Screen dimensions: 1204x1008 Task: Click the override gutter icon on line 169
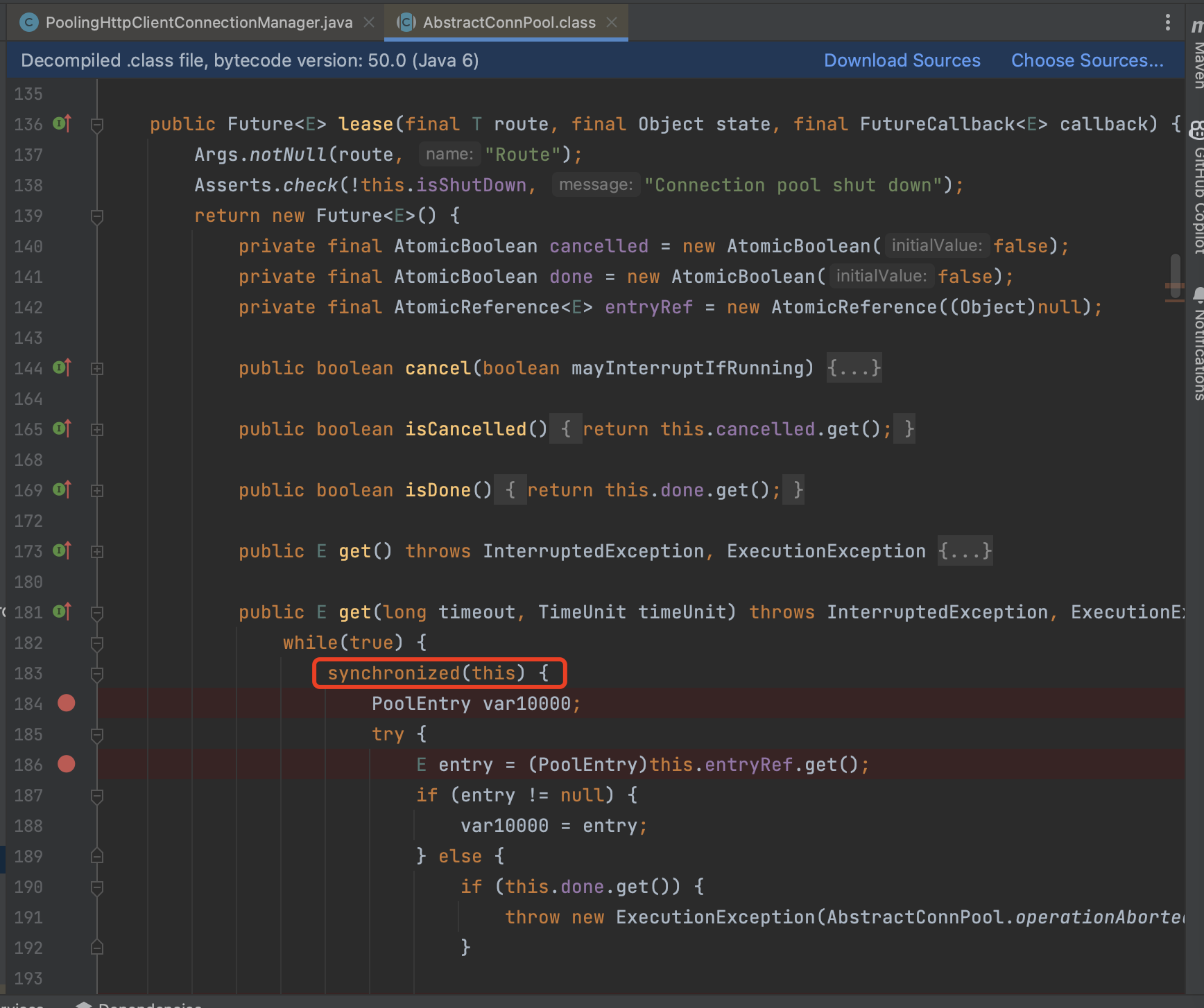point(62,489)
